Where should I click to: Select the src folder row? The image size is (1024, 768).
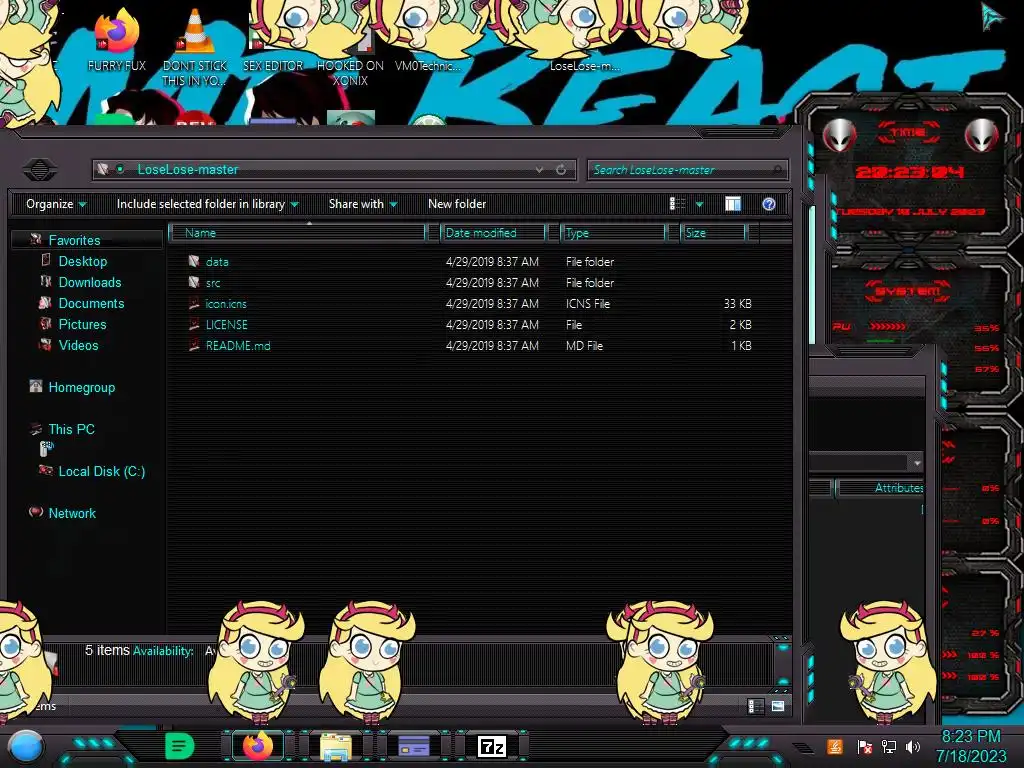(x=470, y=283)
